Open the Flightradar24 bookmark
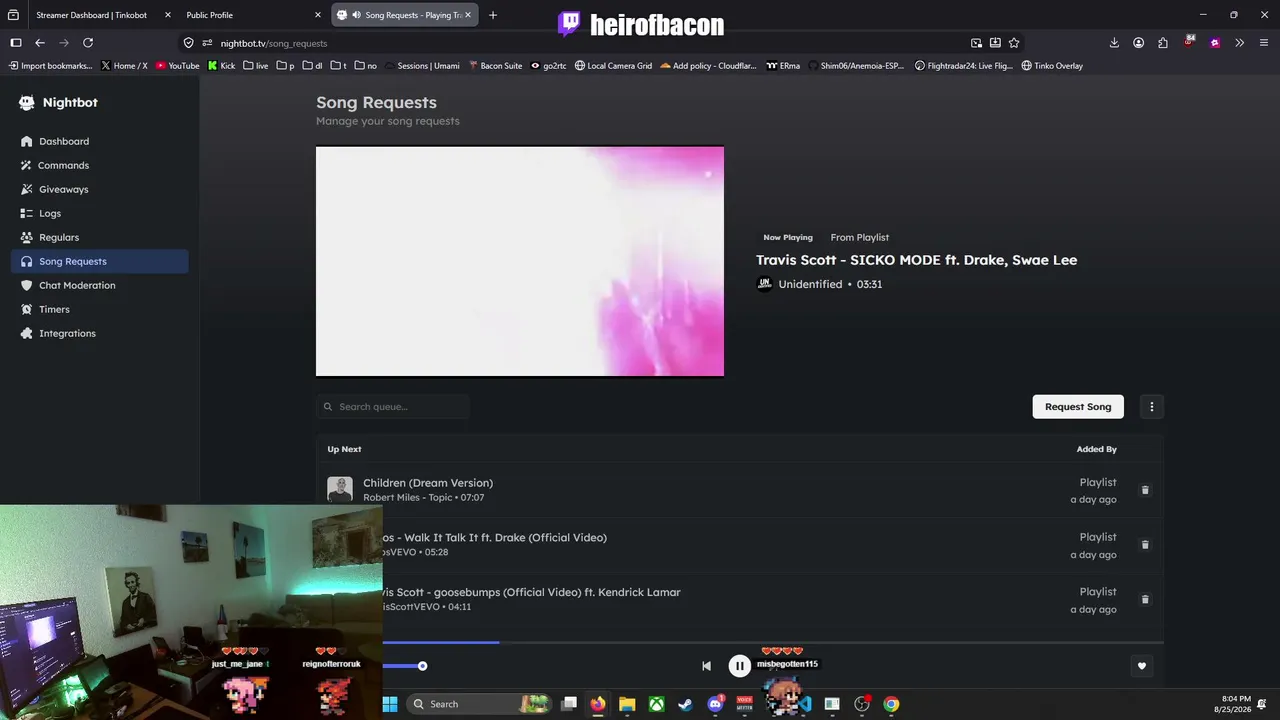 click(964, 66)
